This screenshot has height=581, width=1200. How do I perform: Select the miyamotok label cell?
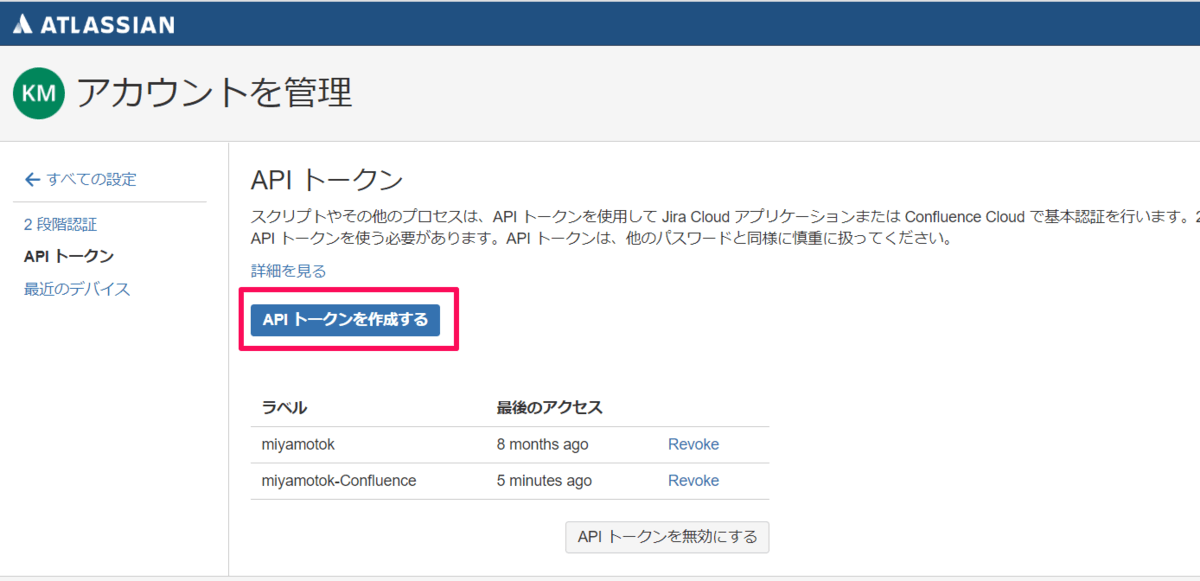297,444
